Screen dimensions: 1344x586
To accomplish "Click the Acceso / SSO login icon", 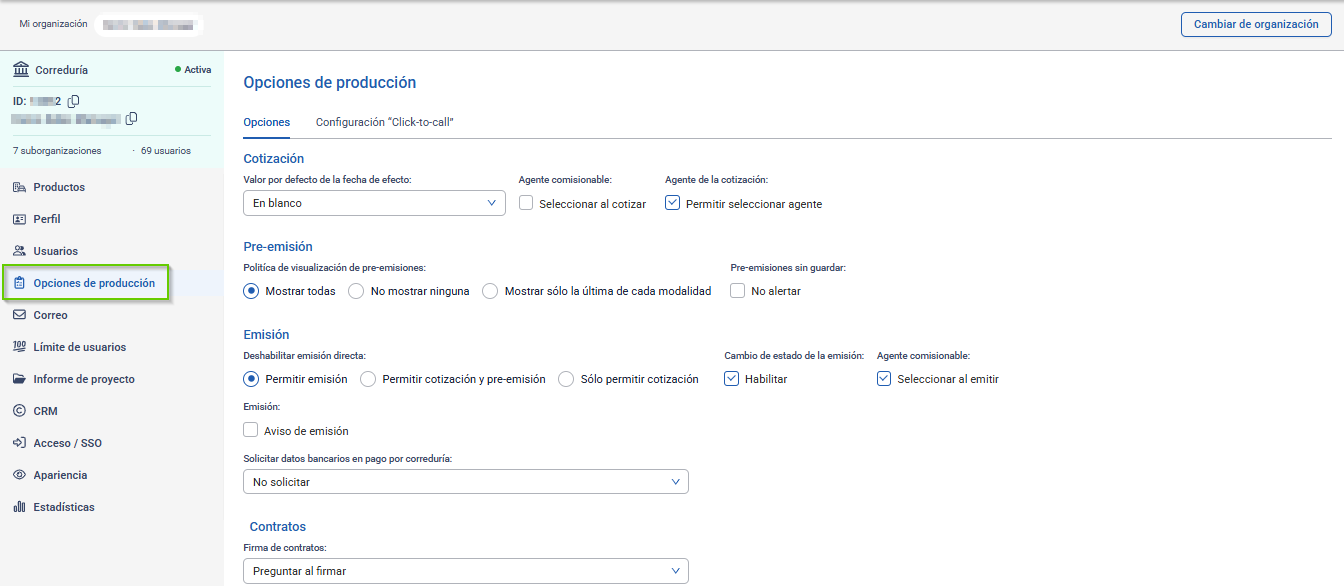I will (20, 443).
